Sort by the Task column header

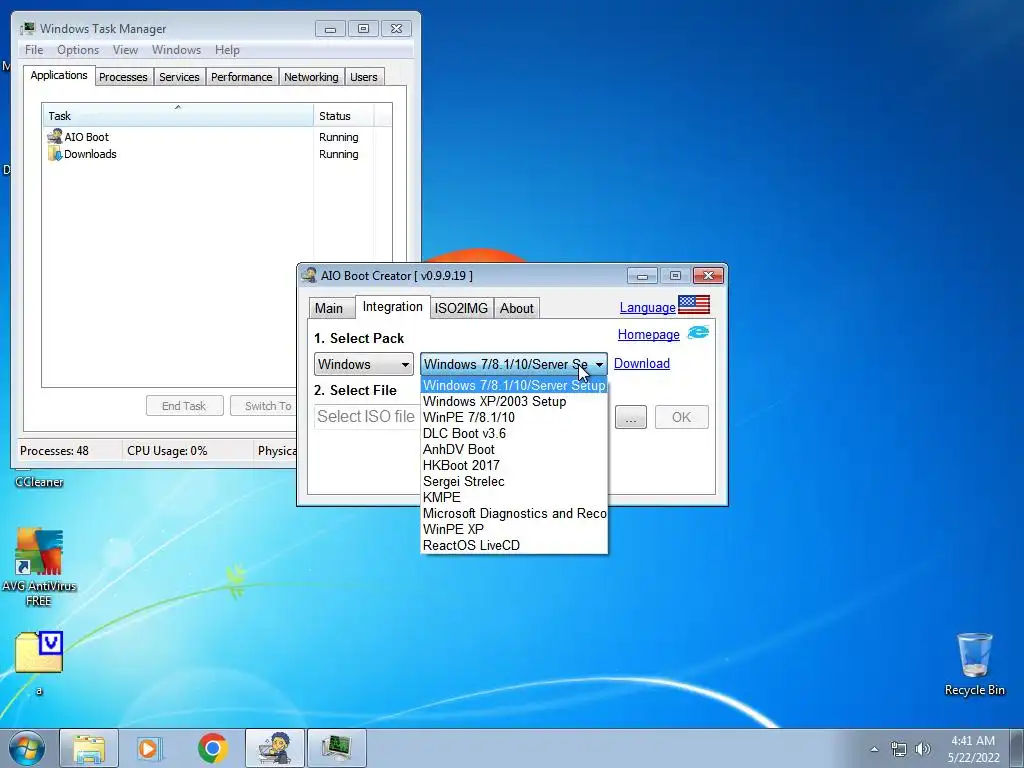178,116
